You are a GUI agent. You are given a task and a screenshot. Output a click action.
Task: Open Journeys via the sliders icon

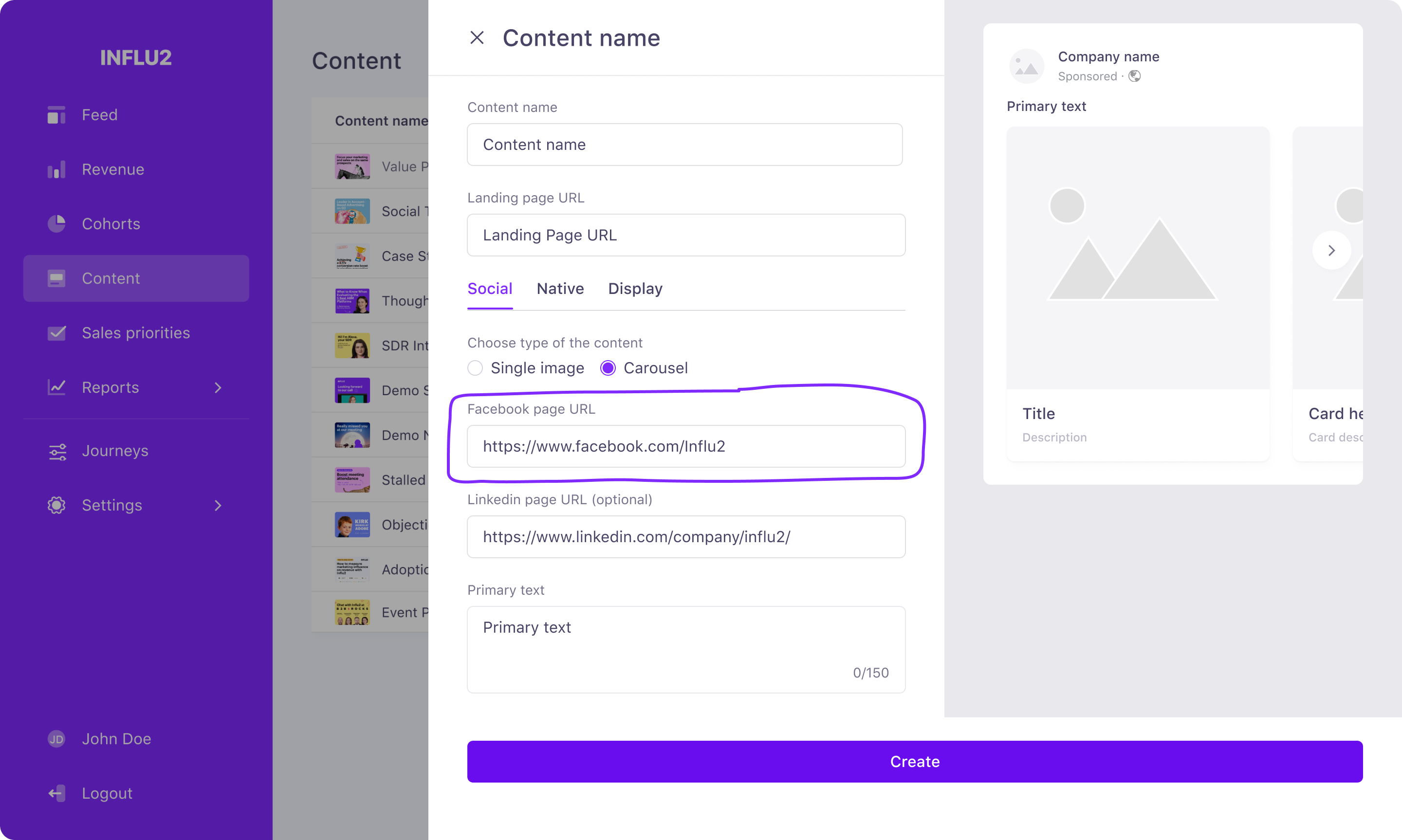pyautogui.click(x=56, y=451)
